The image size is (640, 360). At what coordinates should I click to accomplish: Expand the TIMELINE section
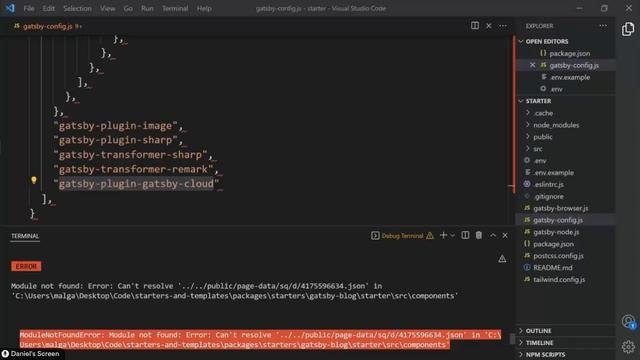(539, 343)
